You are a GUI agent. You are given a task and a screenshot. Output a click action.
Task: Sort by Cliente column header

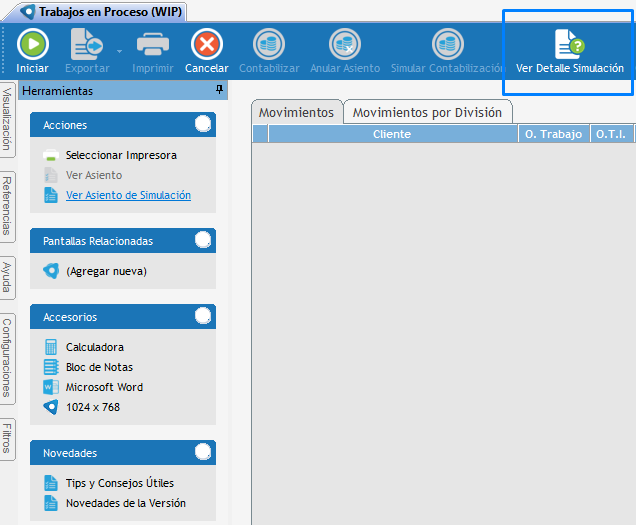(391, 134)
